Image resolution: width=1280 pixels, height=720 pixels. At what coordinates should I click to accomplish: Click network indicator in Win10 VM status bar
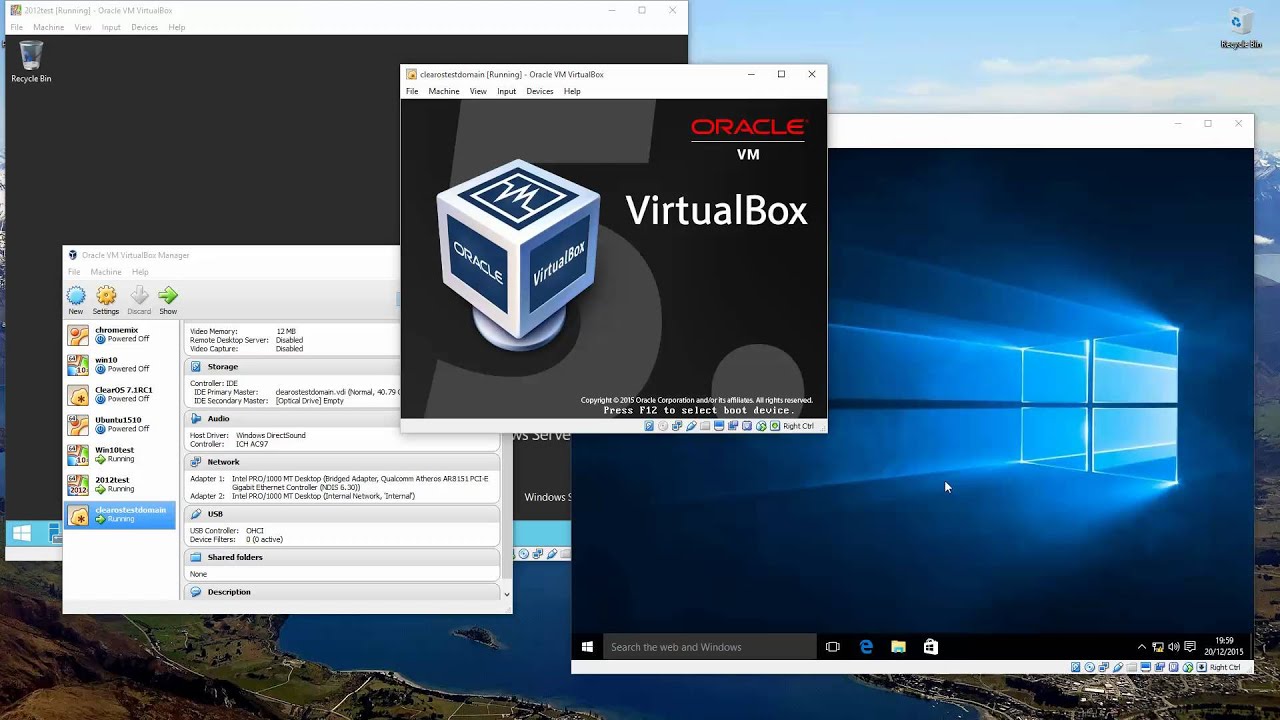pos(1104,667)
